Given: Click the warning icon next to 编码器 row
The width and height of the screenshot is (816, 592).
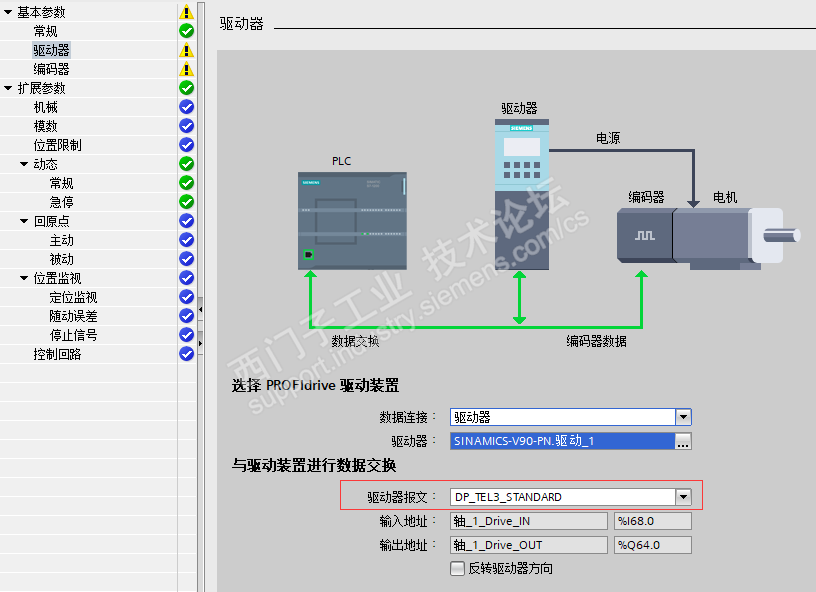Looking at the screenshot, I should pos(186,69).
